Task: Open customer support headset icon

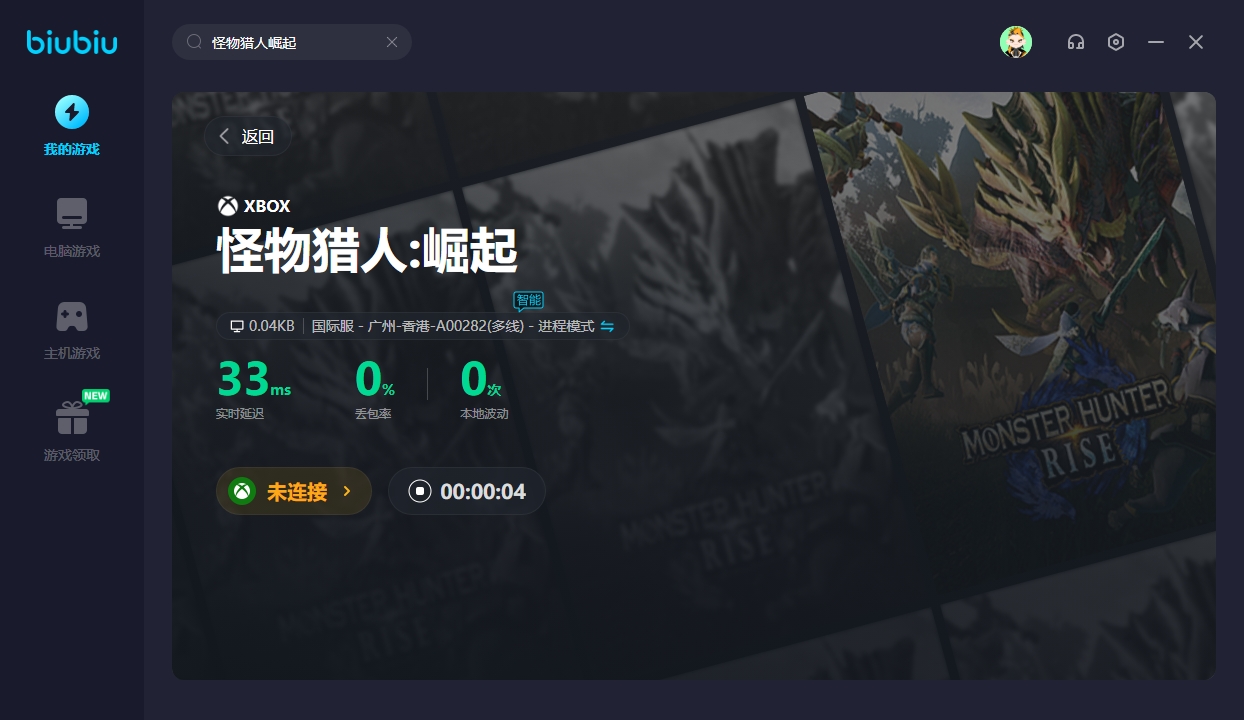Action: 1076,42
